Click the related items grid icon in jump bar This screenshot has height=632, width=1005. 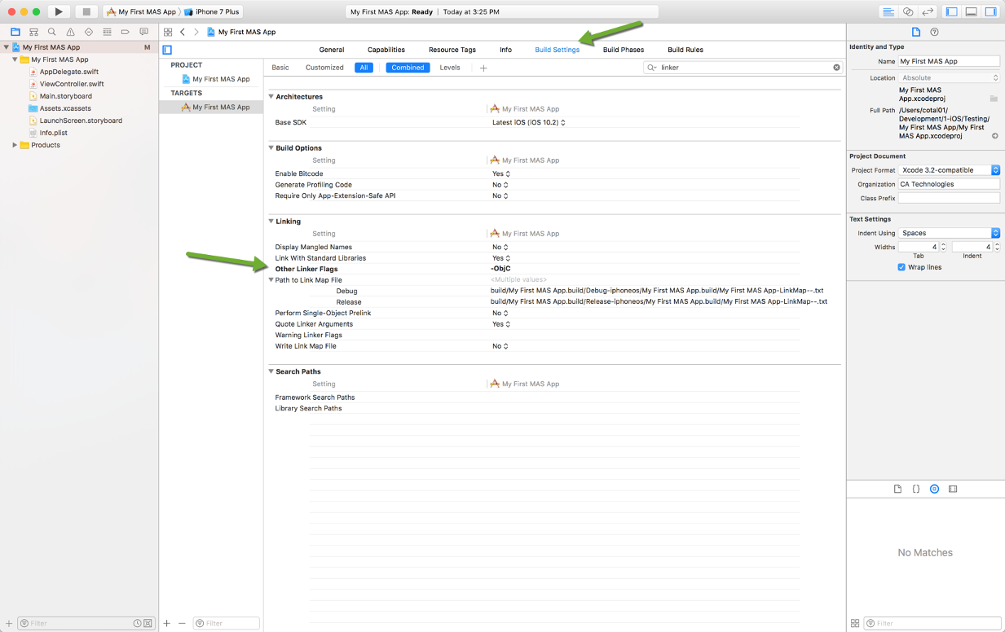(x=168, y=32)
